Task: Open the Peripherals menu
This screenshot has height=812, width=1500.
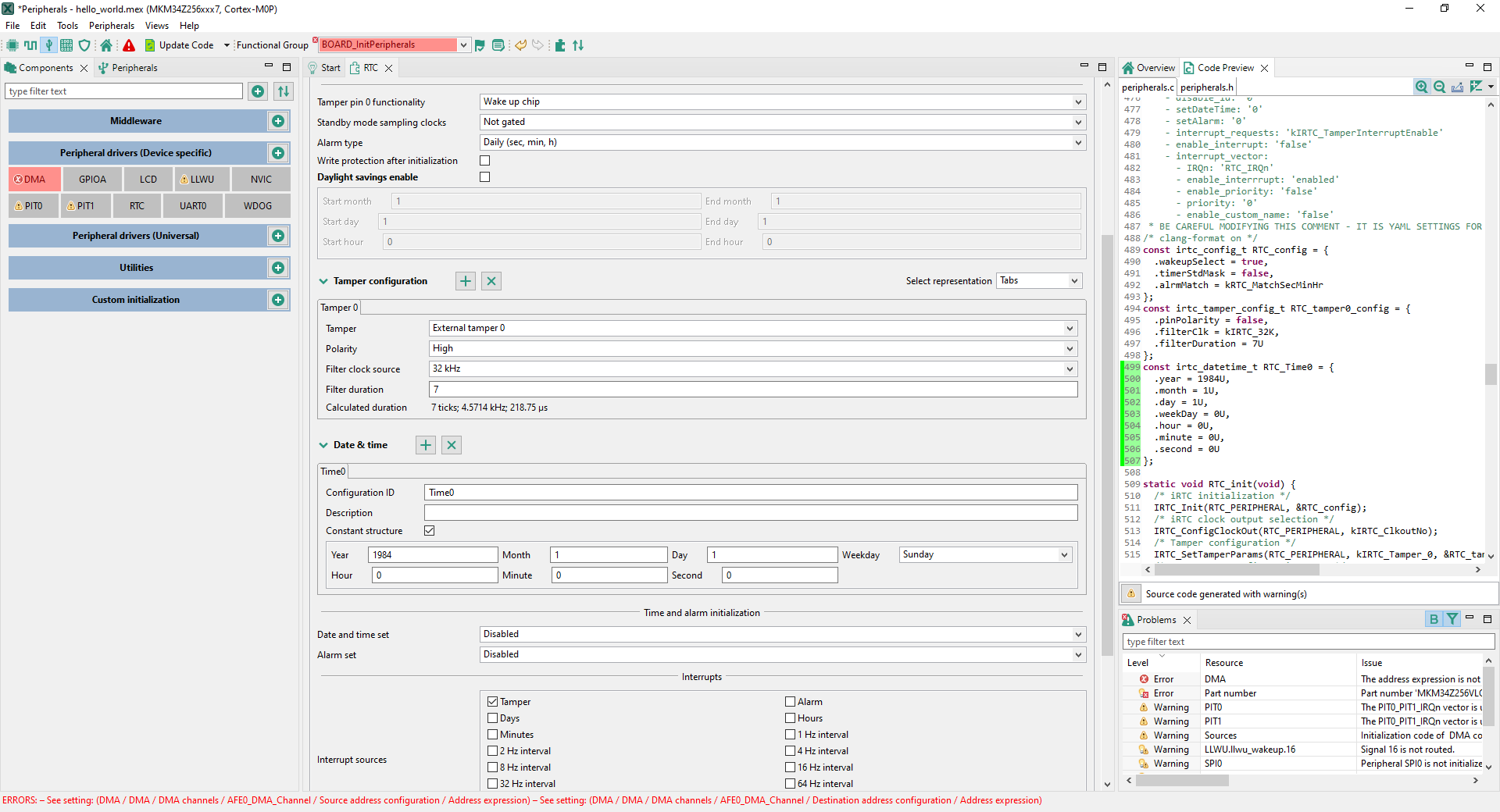Action: point(111,26)
